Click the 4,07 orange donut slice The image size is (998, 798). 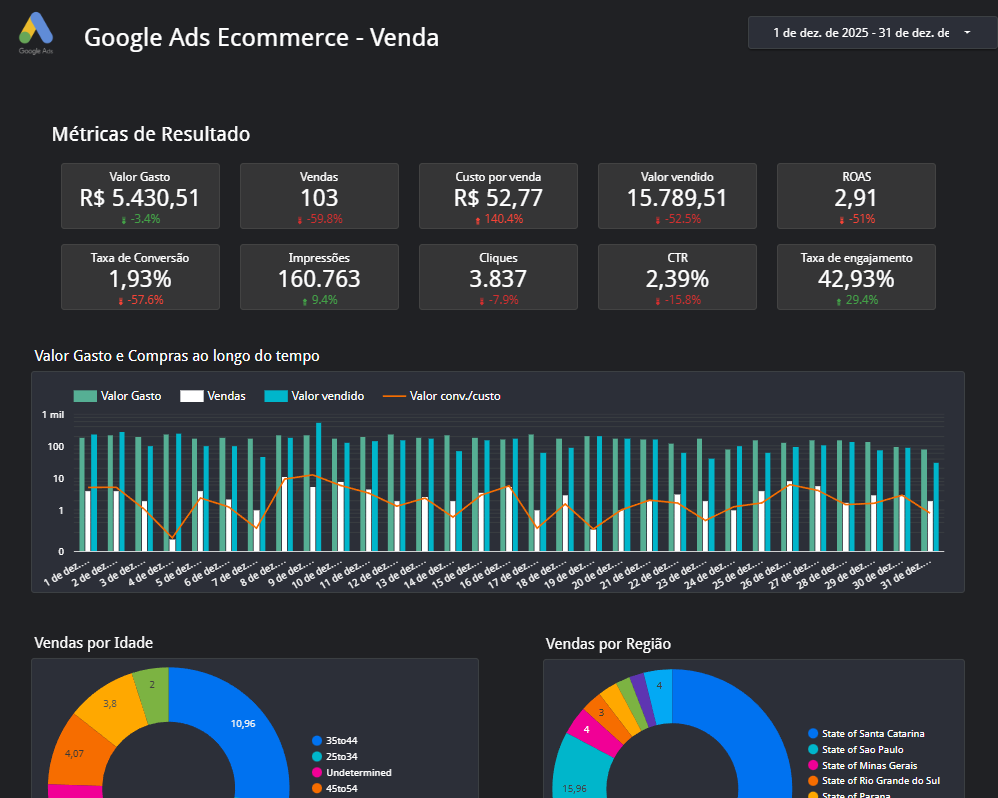pos(74,753)
